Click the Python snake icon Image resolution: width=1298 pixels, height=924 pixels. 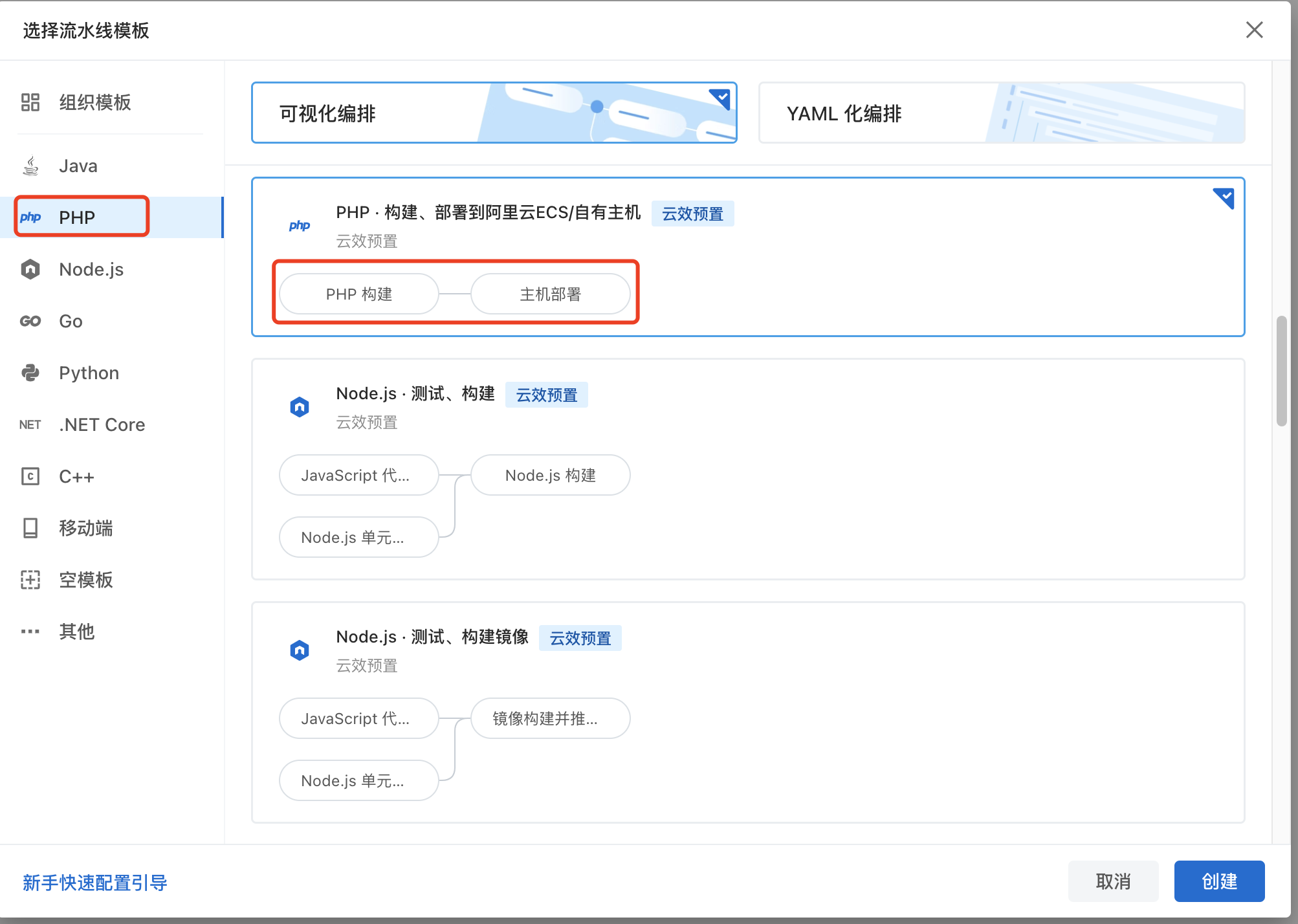click(30, 373)
